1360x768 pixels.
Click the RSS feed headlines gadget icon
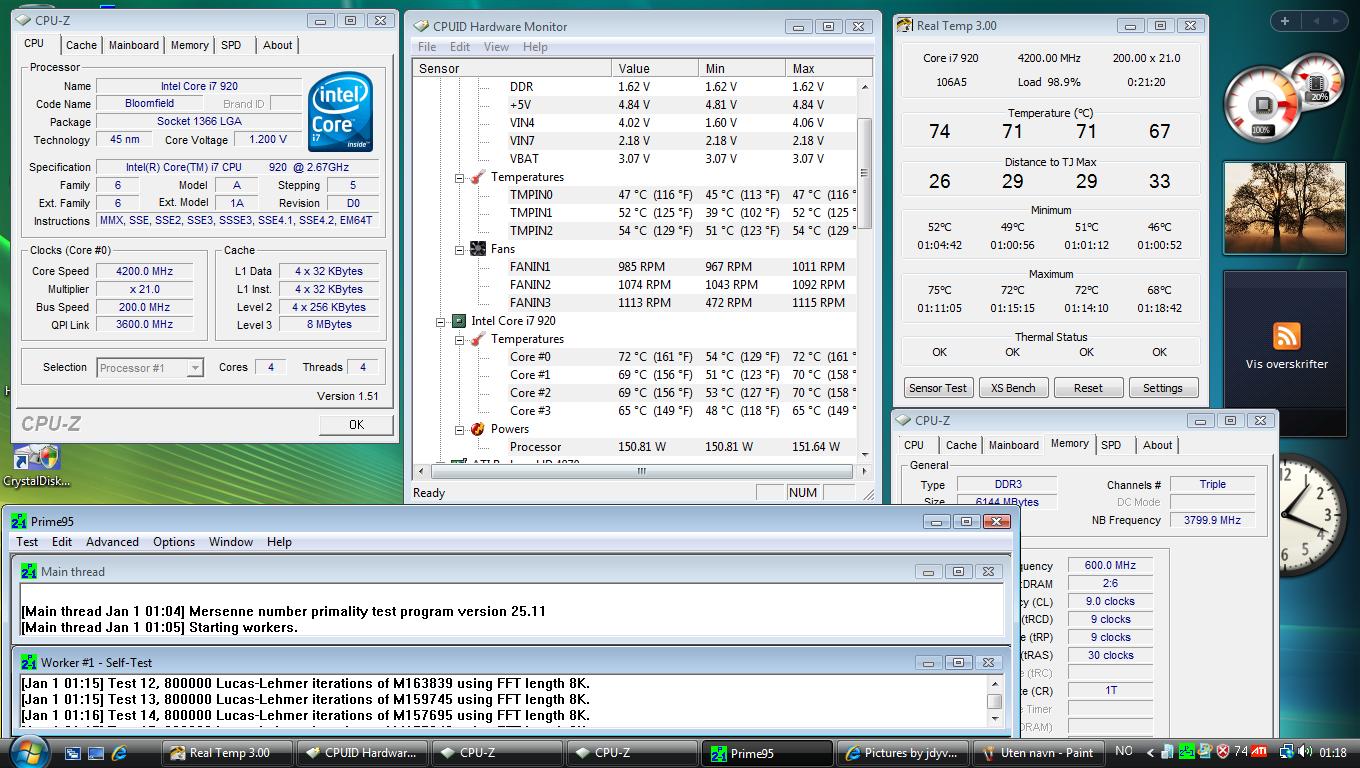tap(1286, 336)
